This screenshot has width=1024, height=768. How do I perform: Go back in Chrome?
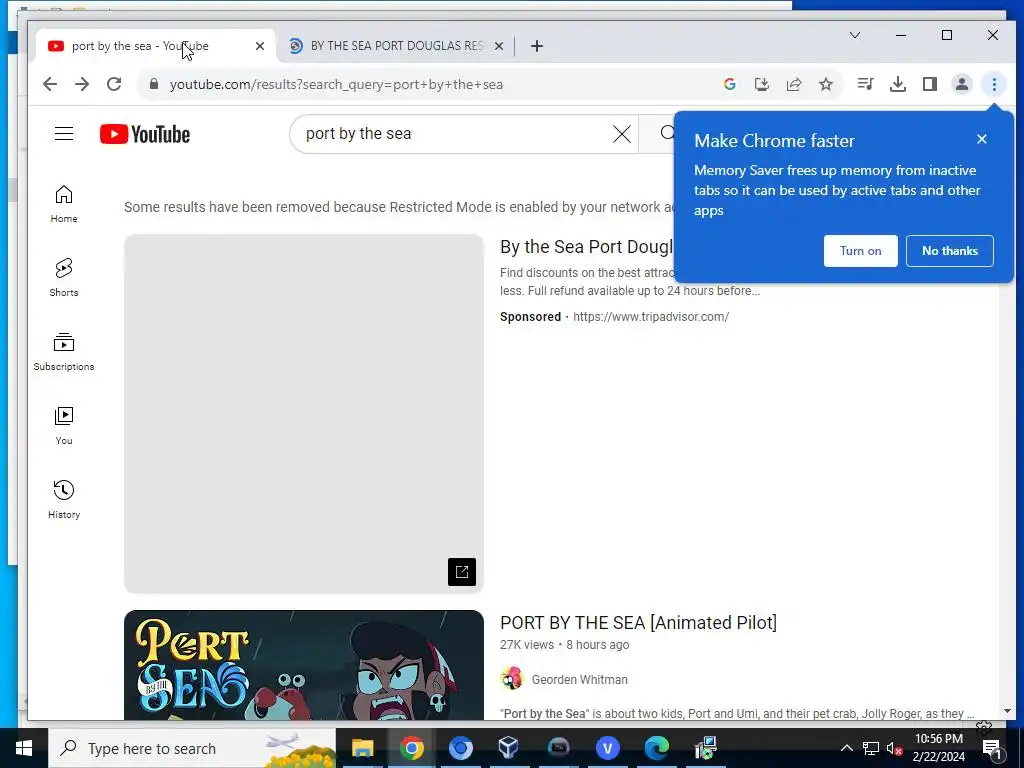pyautogui.click(x=50, y=84)
